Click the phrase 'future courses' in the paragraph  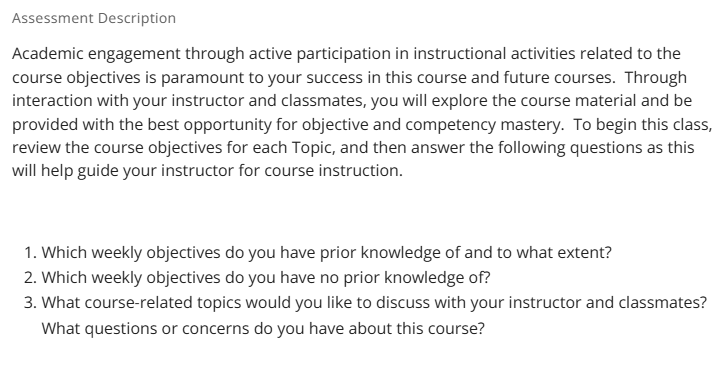coord(559,78)
